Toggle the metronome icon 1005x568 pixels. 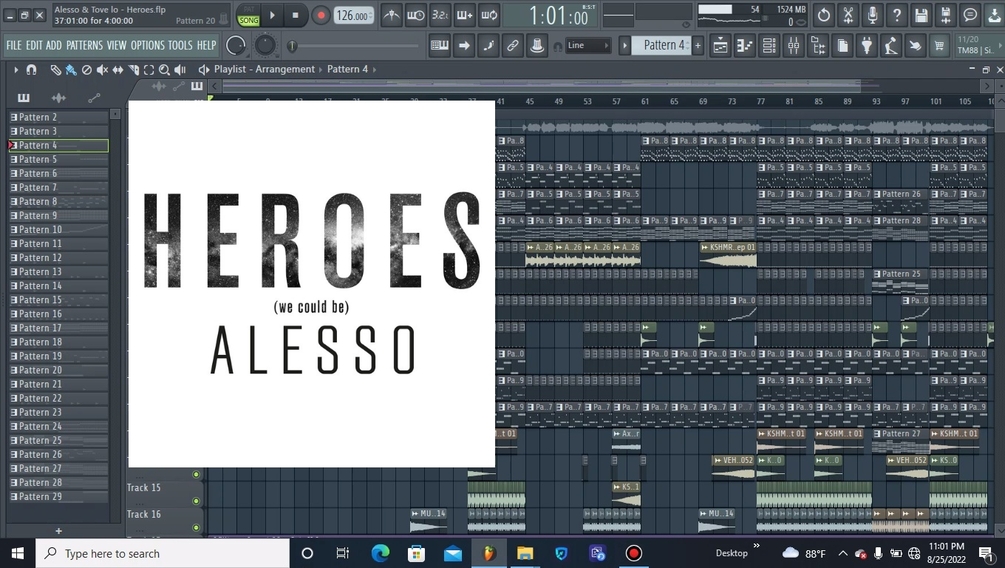pyautogui.click(x=392, y=15)
